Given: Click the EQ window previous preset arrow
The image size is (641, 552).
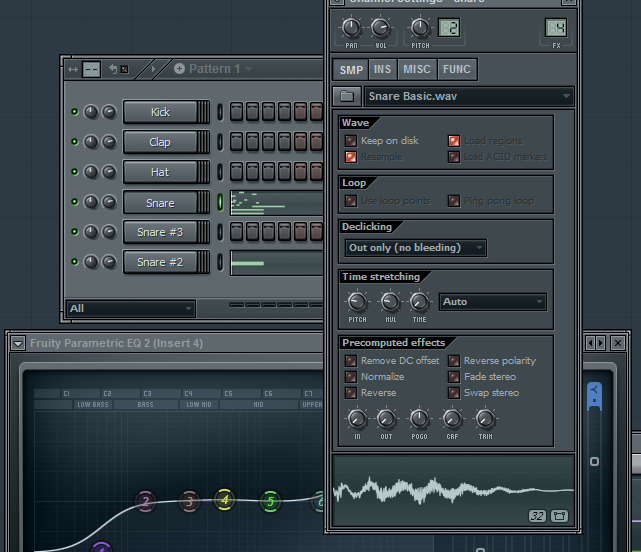Looking at the screenshot, I should pyautogui.click(x=590, y=343).
